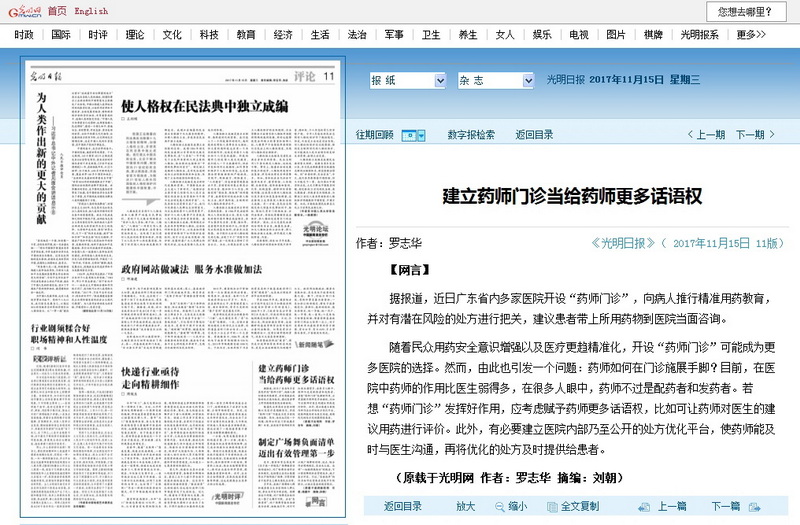Expand the 更多>> navigation menu

(751, 34)
